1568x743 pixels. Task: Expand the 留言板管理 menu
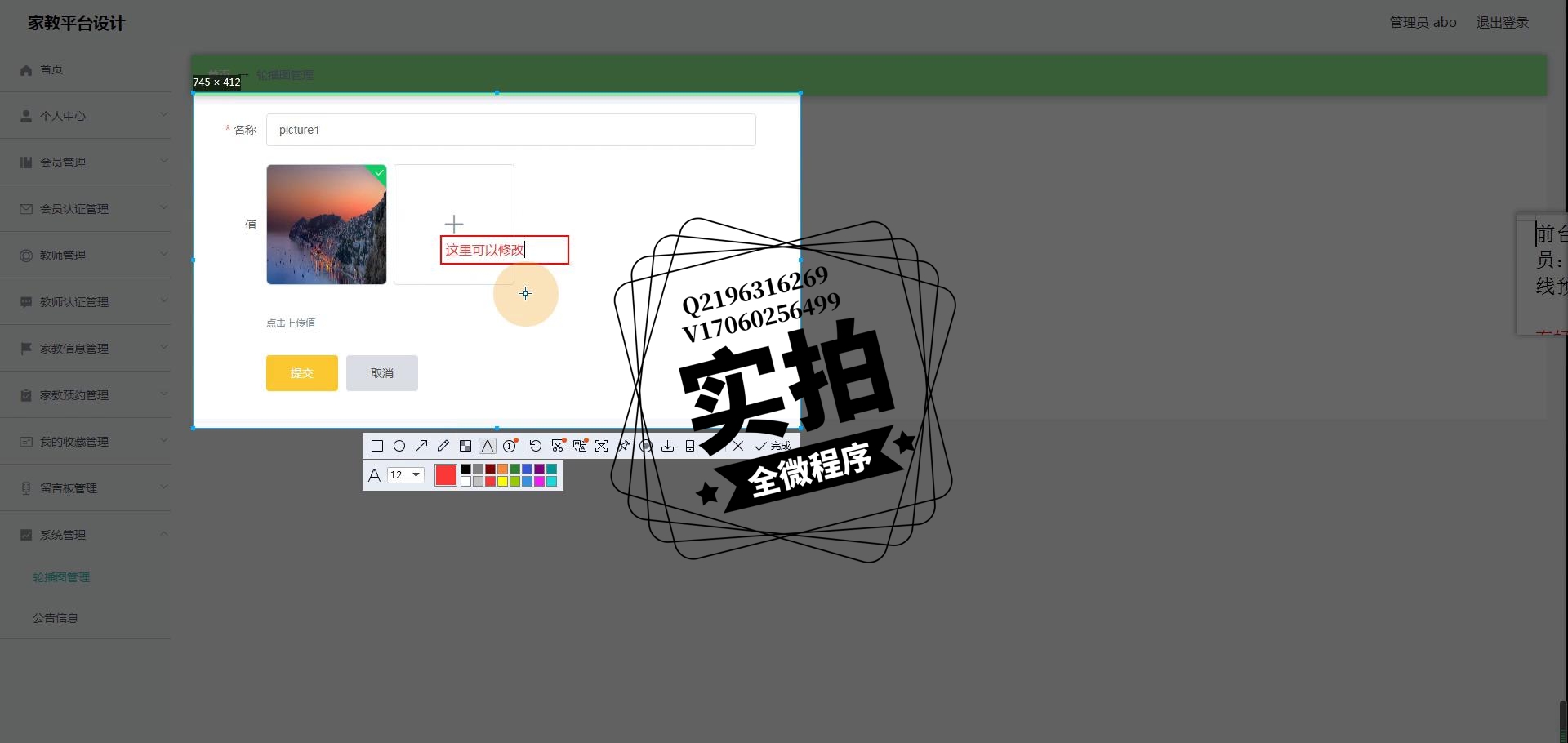[86, 488]
